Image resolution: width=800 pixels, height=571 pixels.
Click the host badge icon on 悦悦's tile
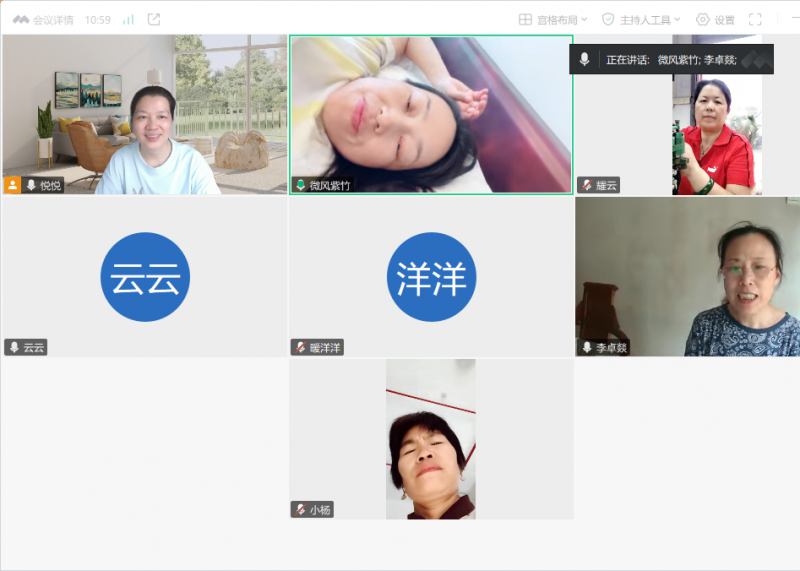(x=13, y=185)
